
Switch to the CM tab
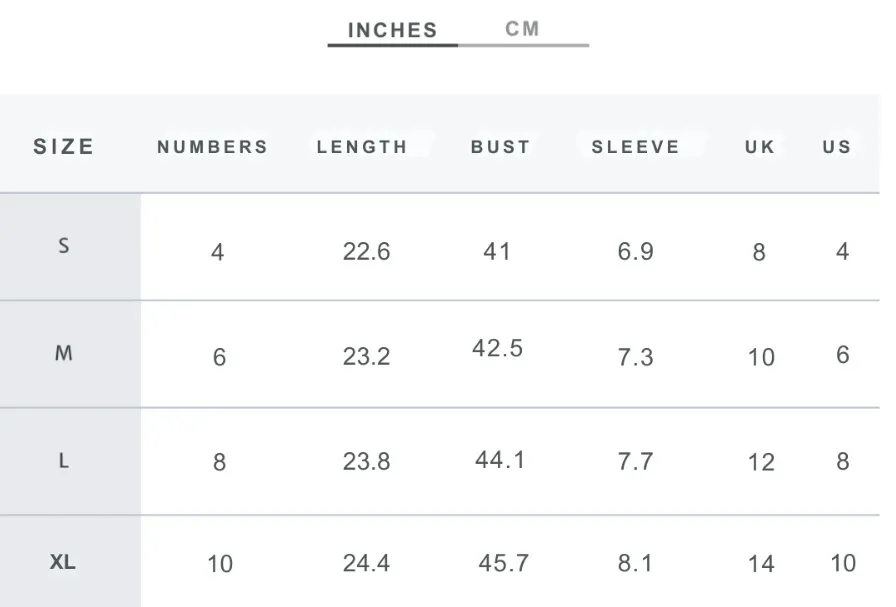tap(522, 29)
